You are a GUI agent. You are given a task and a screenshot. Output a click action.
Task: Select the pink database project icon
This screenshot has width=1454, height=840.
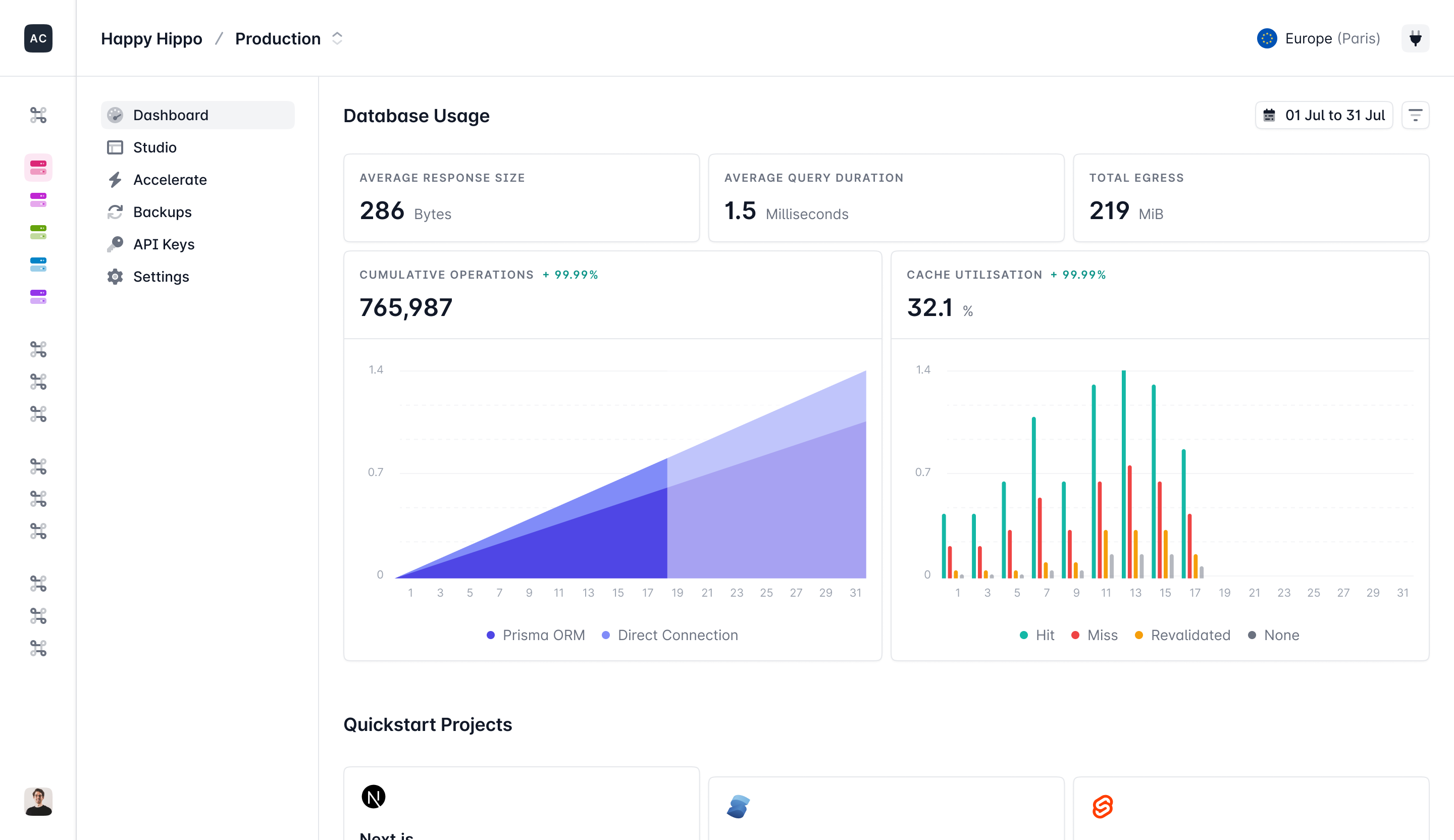38,168
